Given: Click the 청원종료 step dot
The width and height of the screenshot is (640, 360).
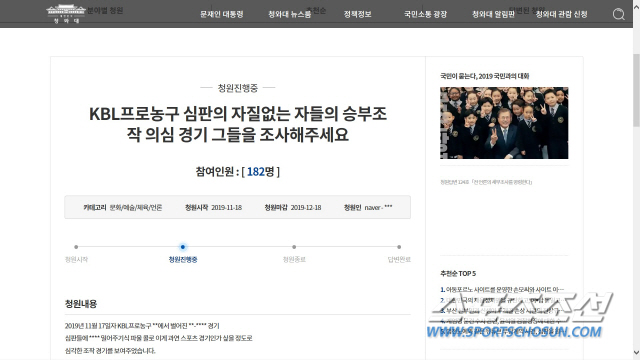Looking at the screenshot, I should tap(294, 247).
